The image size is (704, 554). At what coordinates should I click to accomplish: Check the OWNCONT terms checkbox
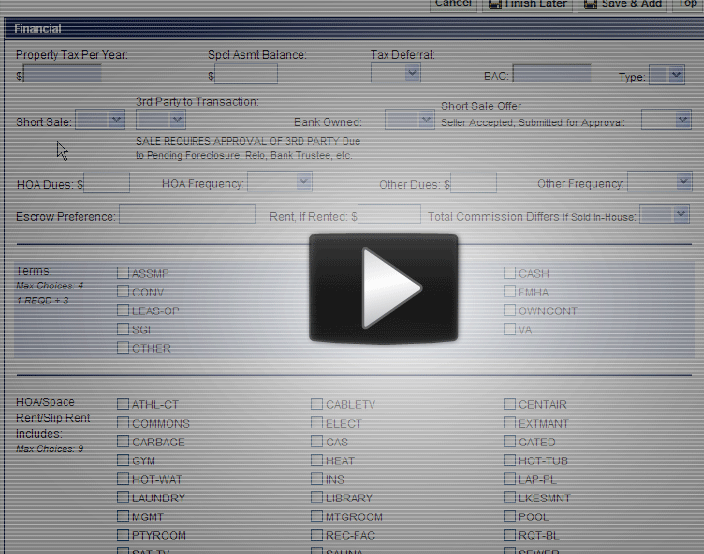tap(510, 310)
